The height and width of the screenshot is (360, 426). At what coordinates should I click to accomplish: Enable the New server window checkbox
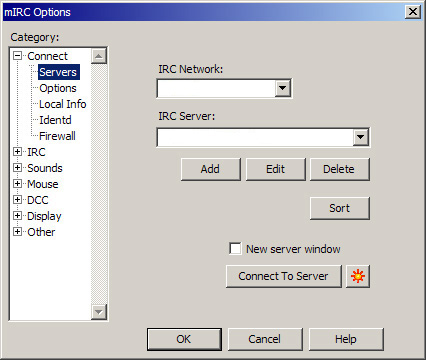(x=235, y=249)
